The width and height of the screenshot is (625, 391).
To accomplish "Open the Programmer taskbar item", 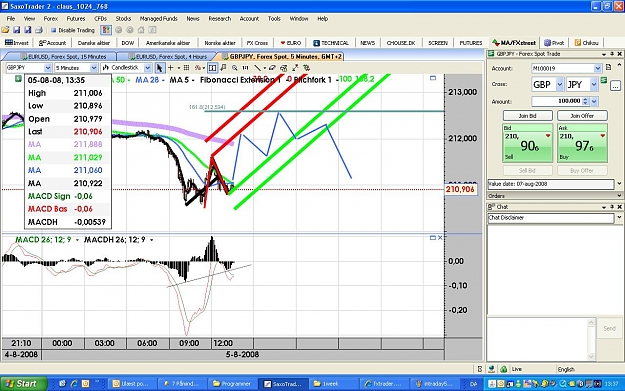I will pos(232,384).
